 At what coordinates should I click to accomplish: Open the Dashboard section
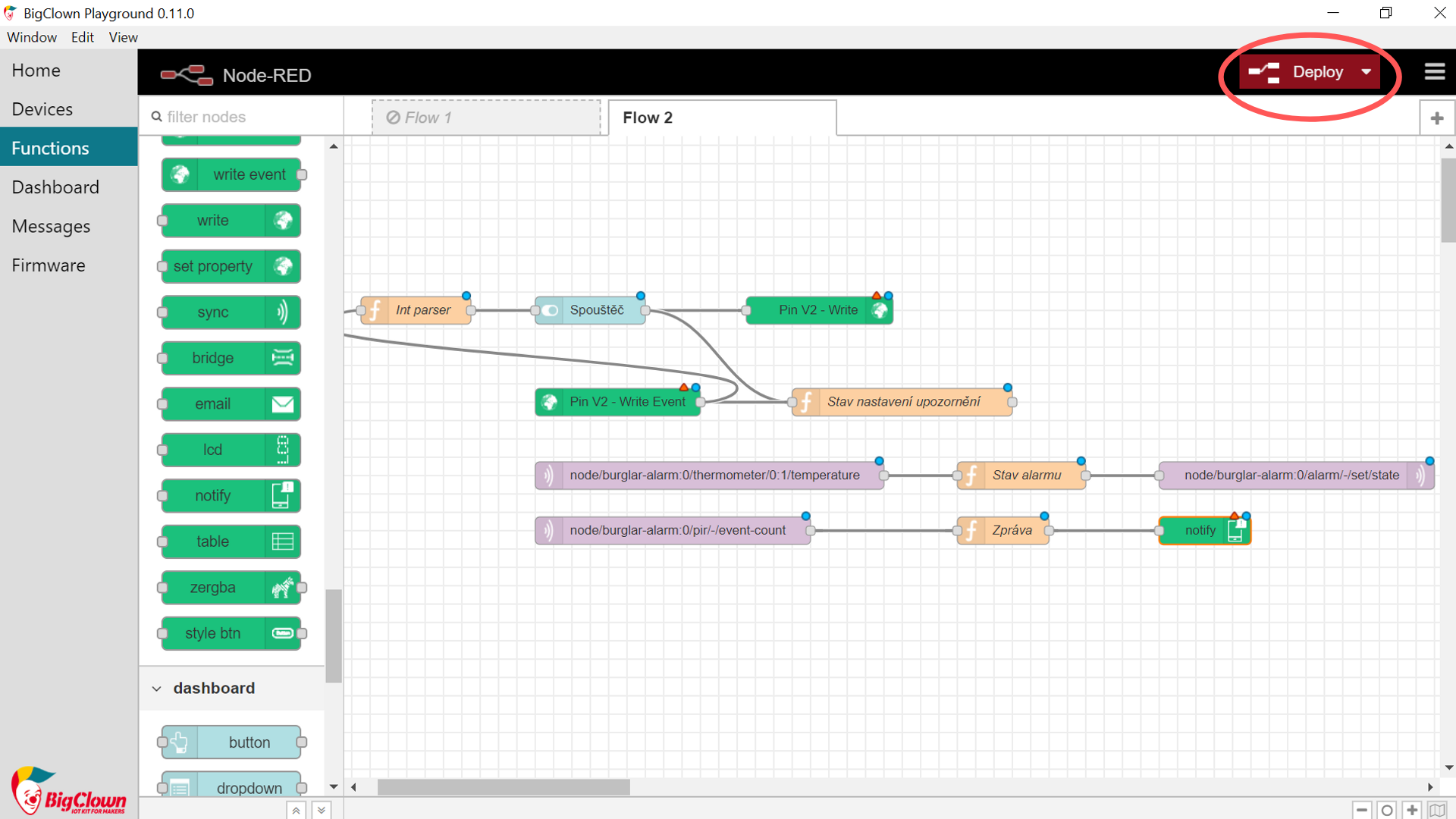pos(68,187)
